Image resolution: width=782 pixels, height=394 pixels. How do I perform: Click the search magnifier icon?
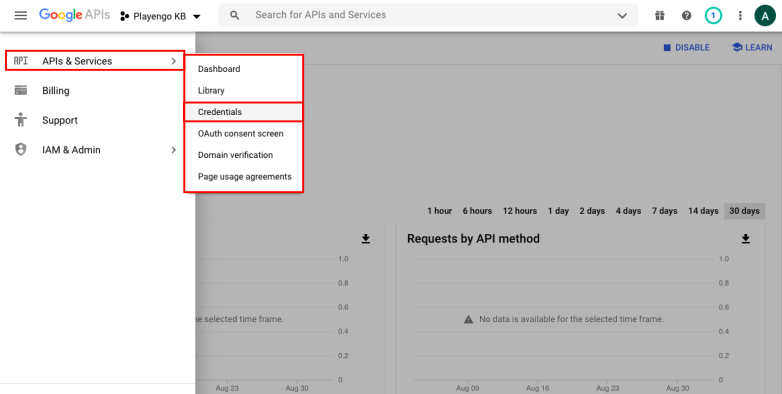[234, 15]
